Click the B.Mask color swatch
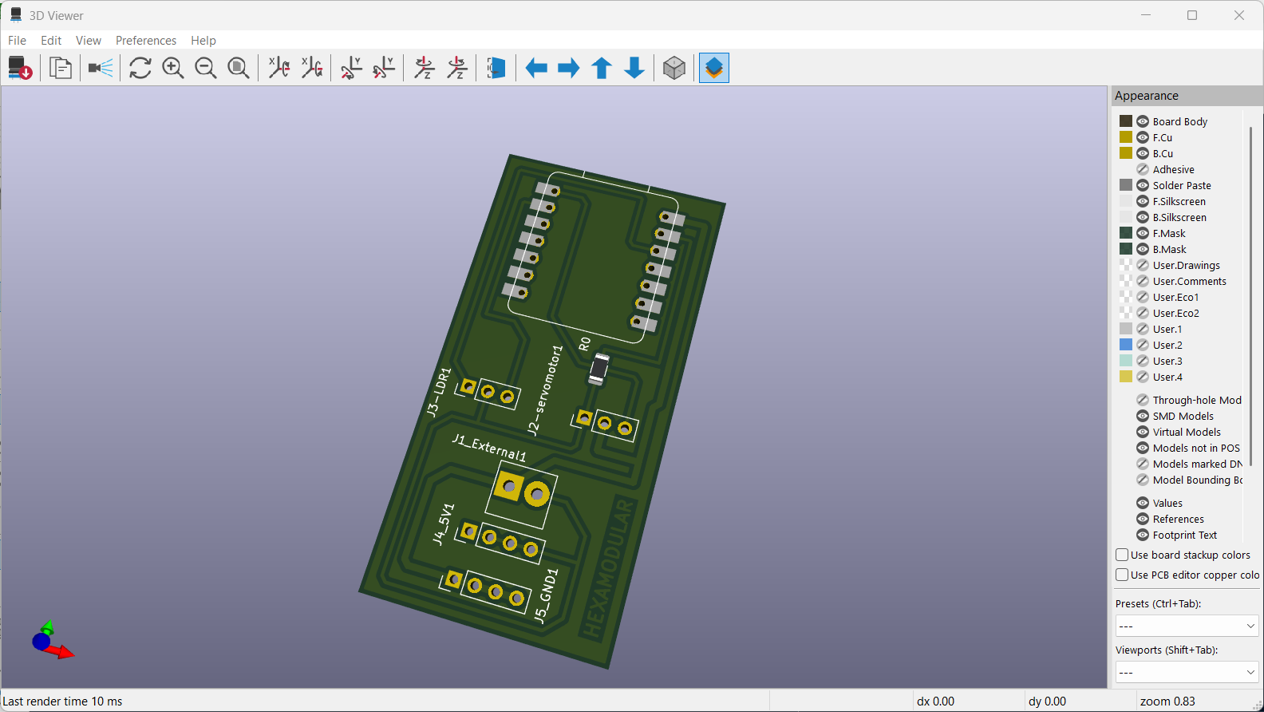 (x=1126, y=249)
